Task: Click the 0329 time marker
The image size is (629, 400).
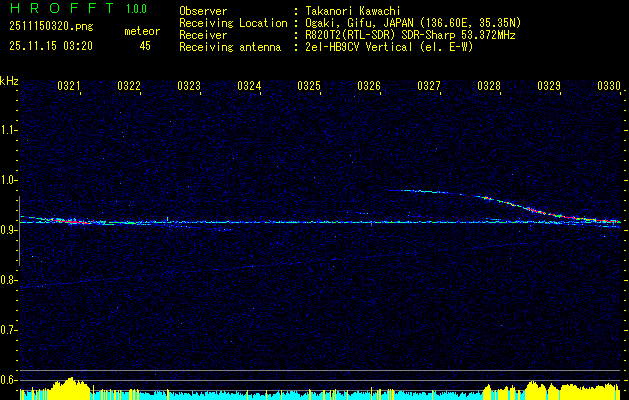Action: pos(549,87)
